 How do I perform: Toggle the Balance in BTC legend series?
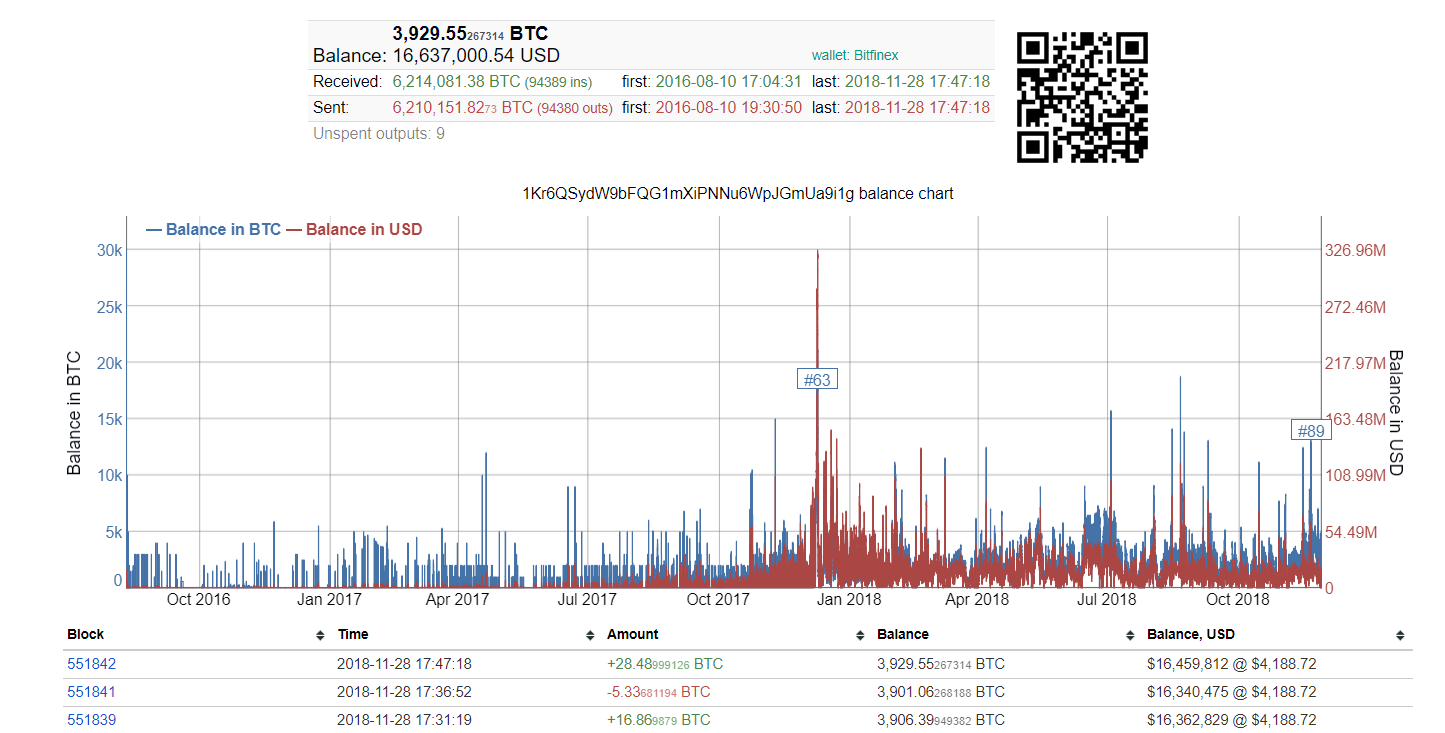click(x=214, y=229)
